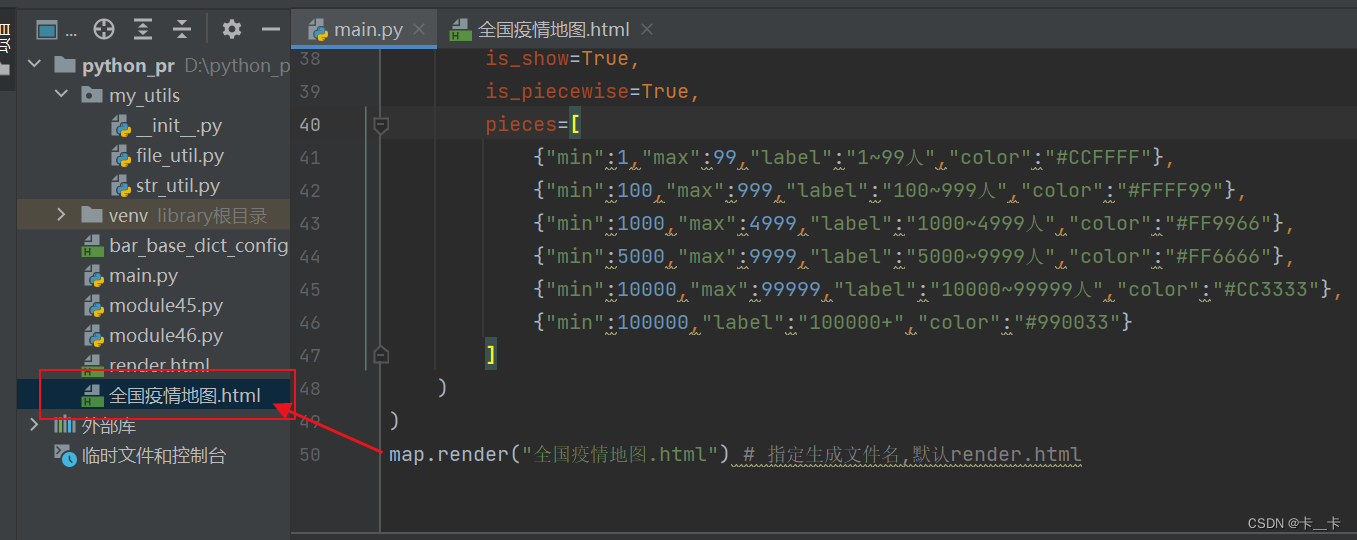This screenshot has width=1357, height=540.
Task: Click the Python icon on main.py tab
Action: pos(318,29)
